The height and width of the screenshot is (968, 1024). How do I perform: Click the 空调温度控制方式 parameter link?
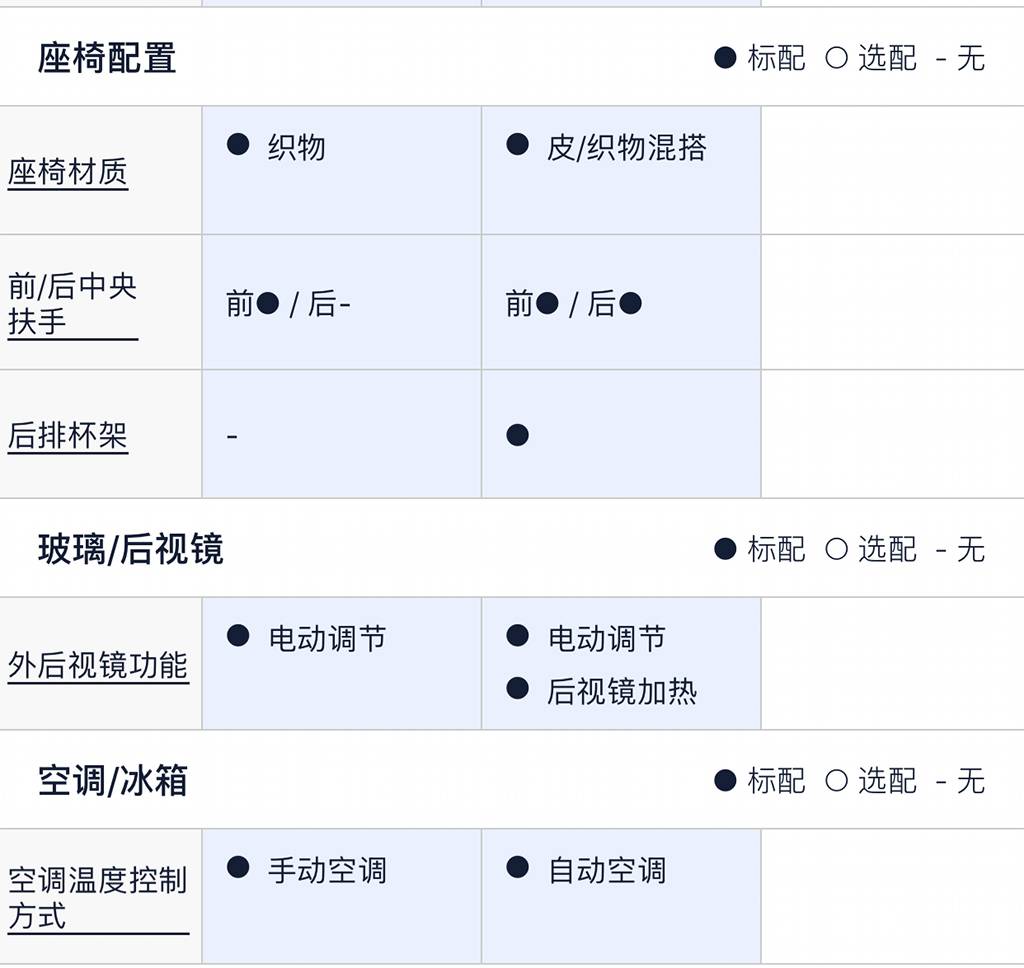coord(97,897)
